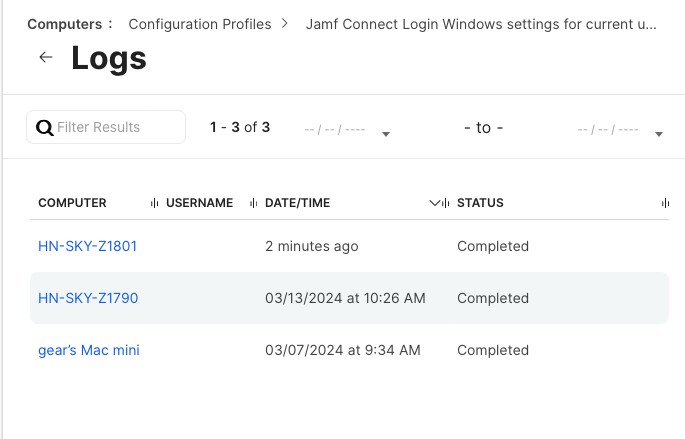This screenshot has width=685, height=439.
Task: Open the HN-SKY-Z1801 computer link
Action: pos(87,246)
